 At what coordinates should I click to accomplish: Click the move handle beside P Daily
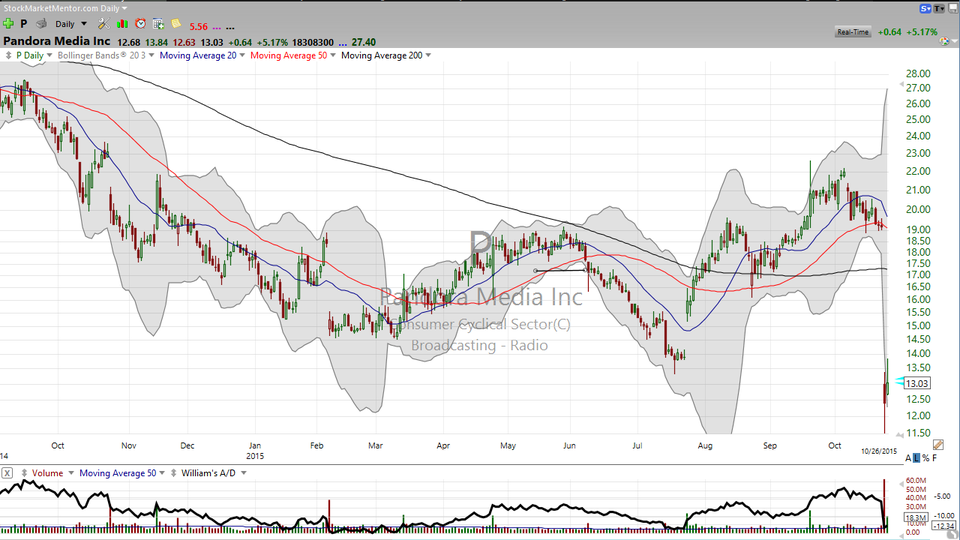click(x=9, y=55)
